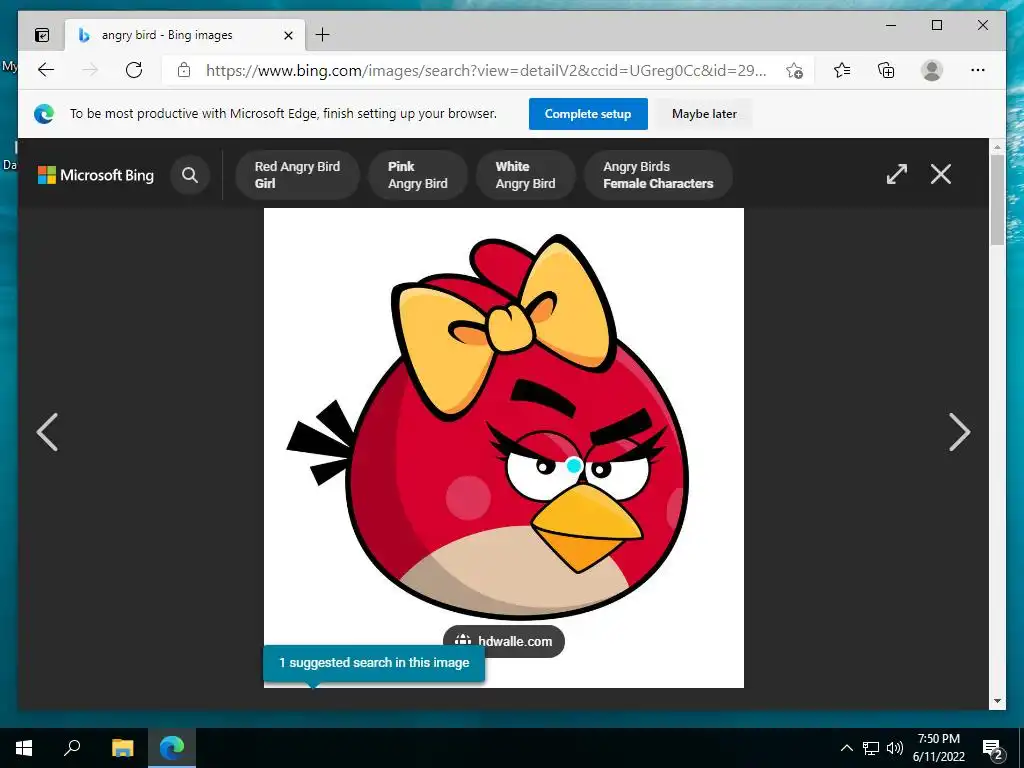Close the image detail view
1024x768 pixels.
(x=940, y=174)
